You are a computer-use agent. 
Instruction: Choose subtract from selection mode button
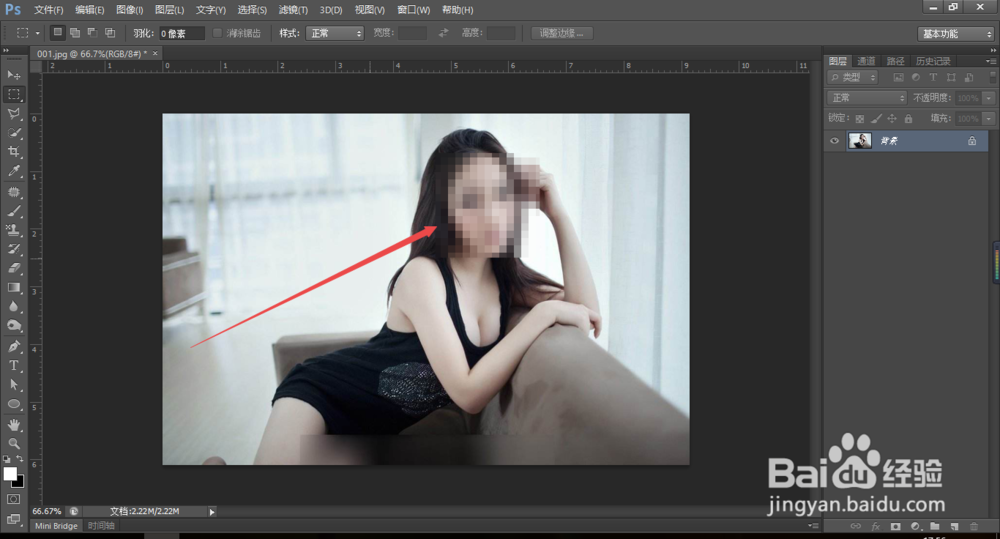92,33
